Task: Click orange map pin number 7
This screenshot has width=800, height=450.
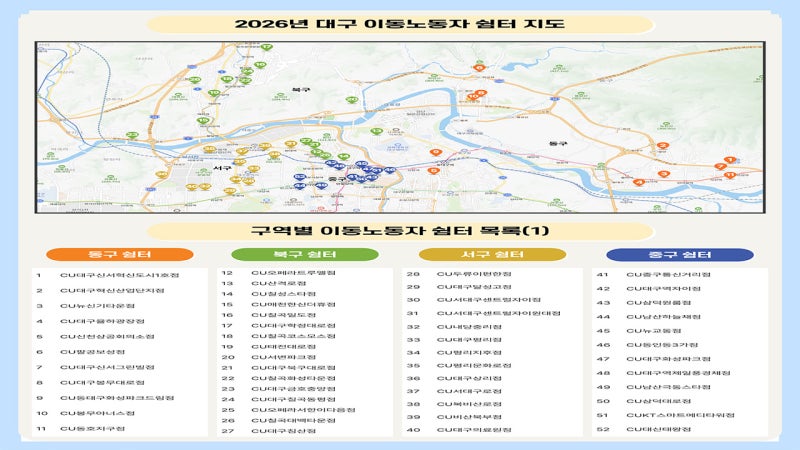Action: click(720, 166)
